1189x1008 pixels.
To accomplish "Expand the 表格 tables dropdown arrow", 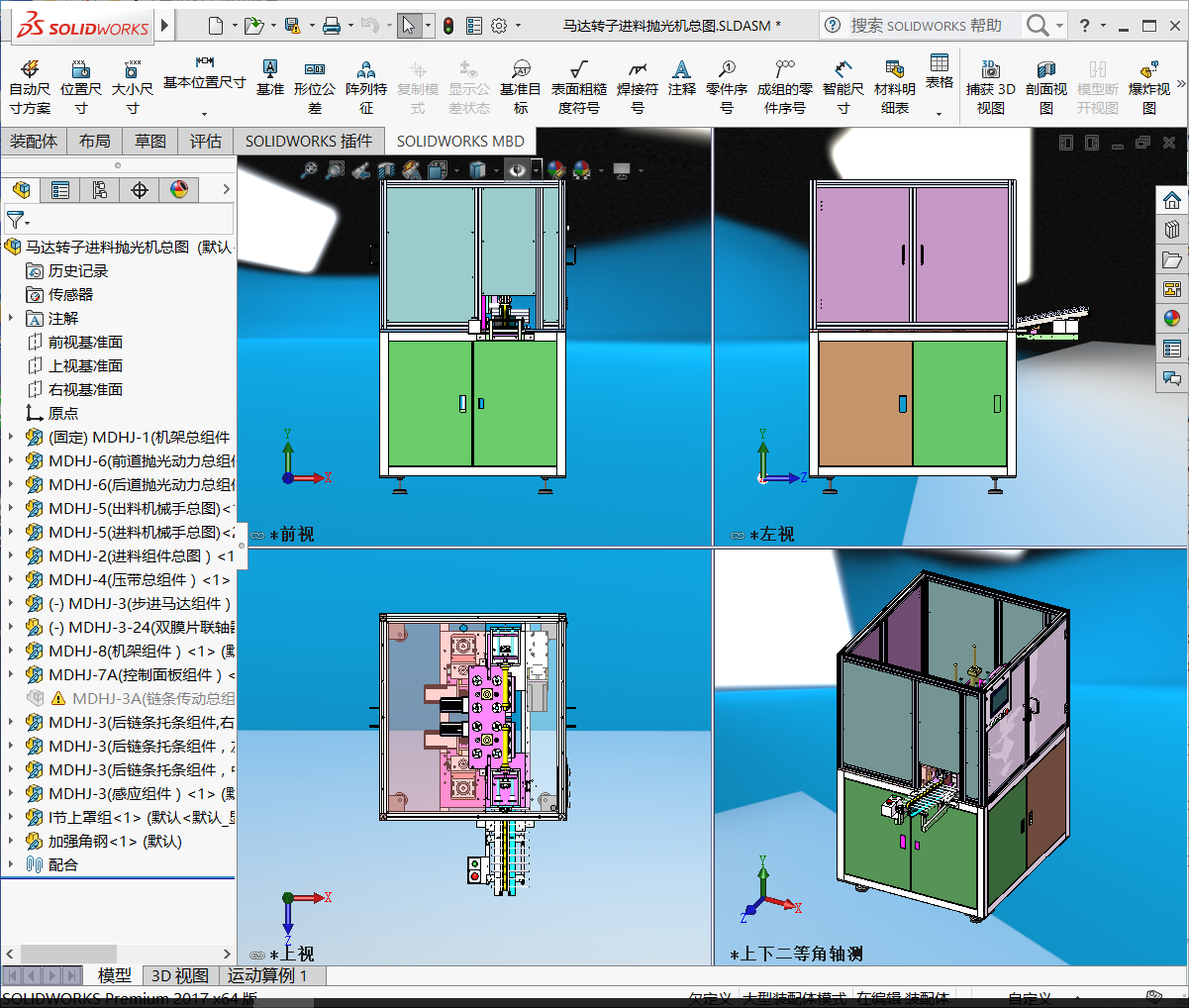I will coord(940,114).
